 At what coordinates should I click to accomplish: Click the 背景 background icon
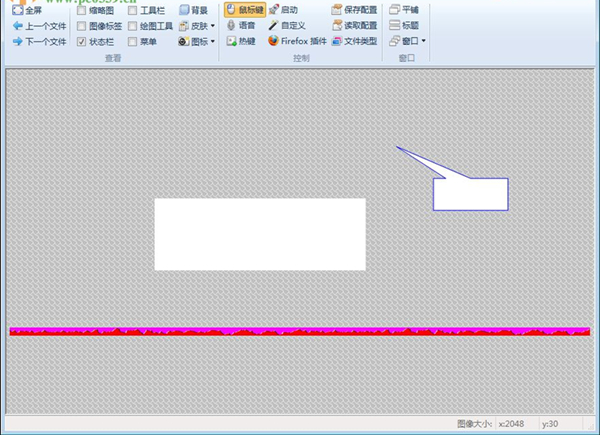coord(184,10)
